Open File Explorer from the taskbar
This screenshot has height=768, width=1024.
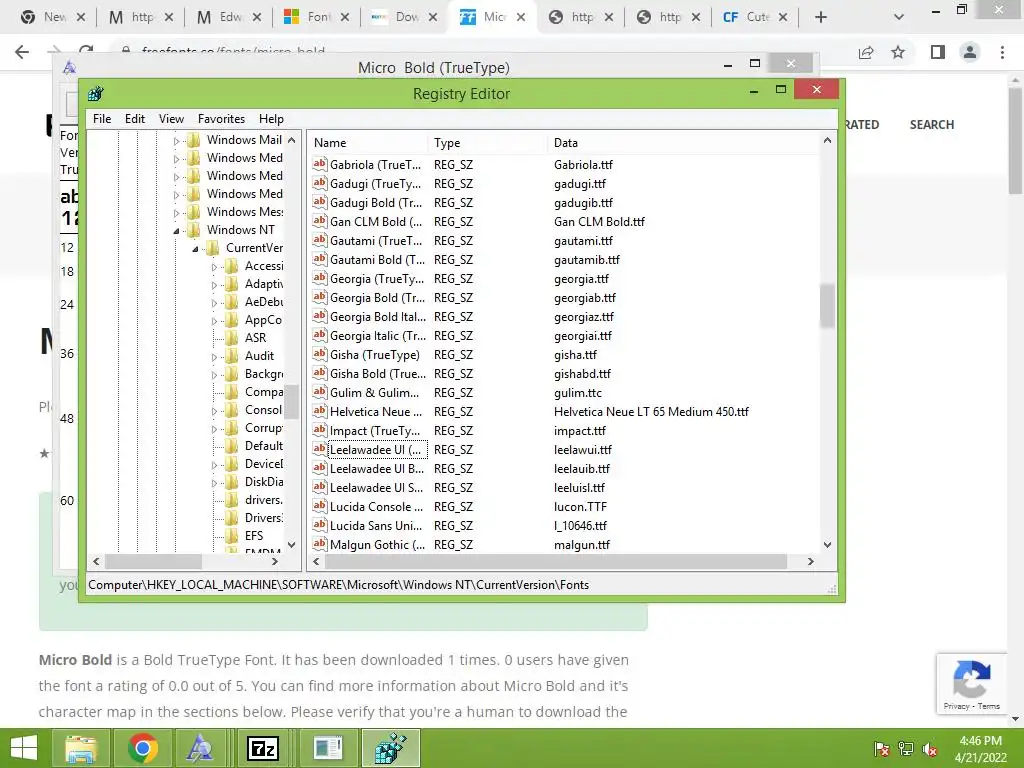coord(81,748)
